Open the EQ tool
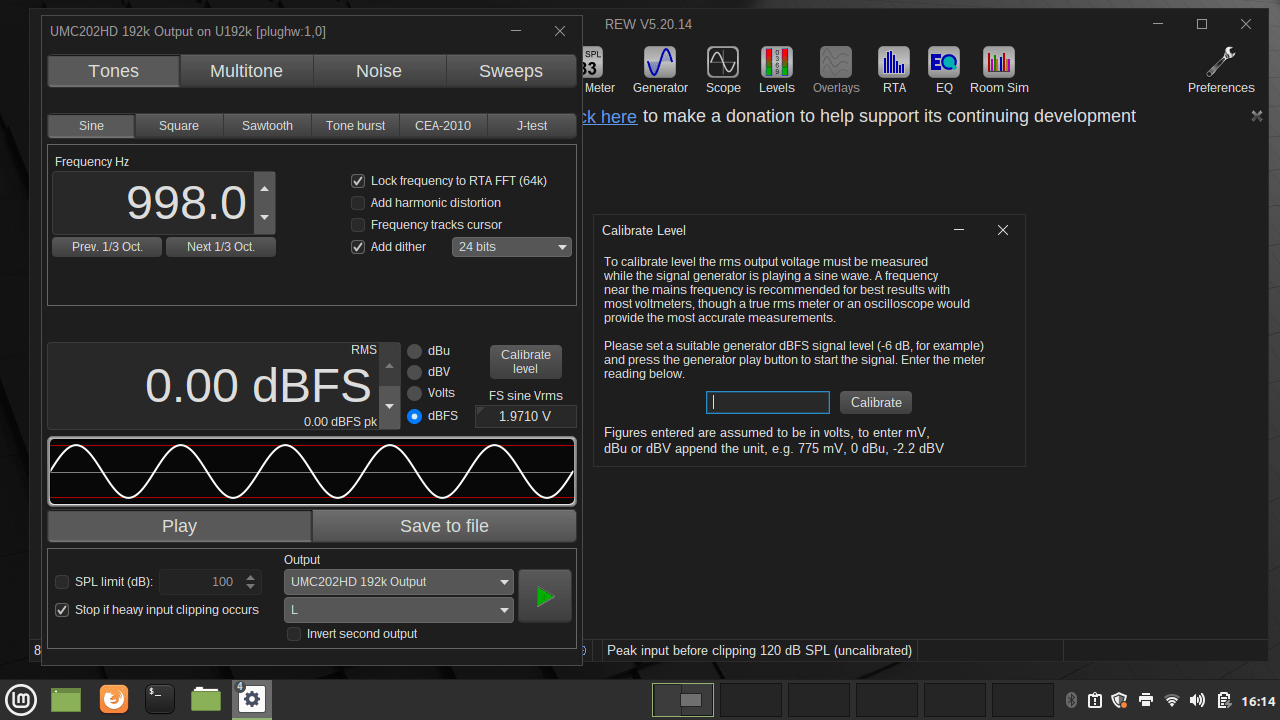Image resolution: width=1280 pixels, height=720 pixels. (x=944, y=70)
